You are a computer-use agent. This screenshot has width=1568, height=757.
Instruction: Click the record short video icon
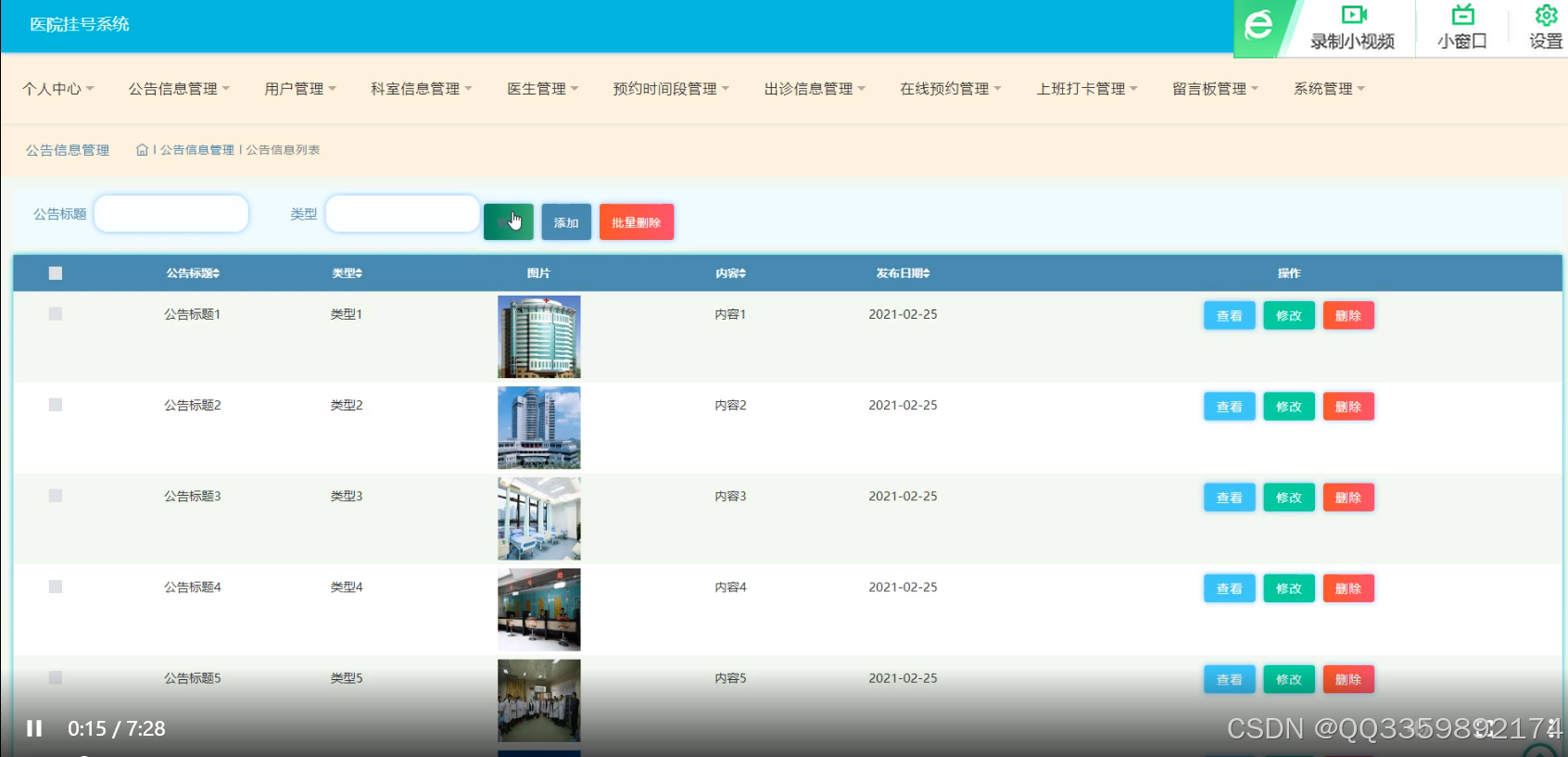[x=1354, y=15]
